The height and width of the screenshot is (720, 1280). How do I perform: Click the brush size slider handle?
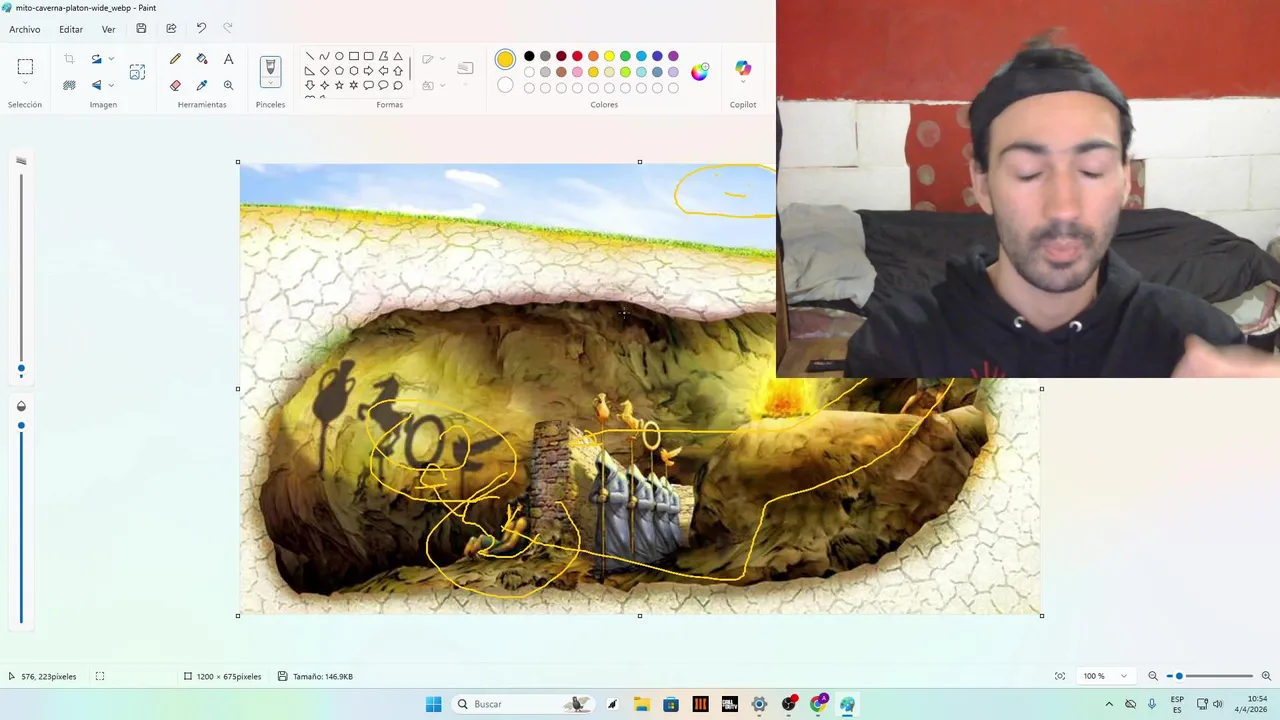21,370
